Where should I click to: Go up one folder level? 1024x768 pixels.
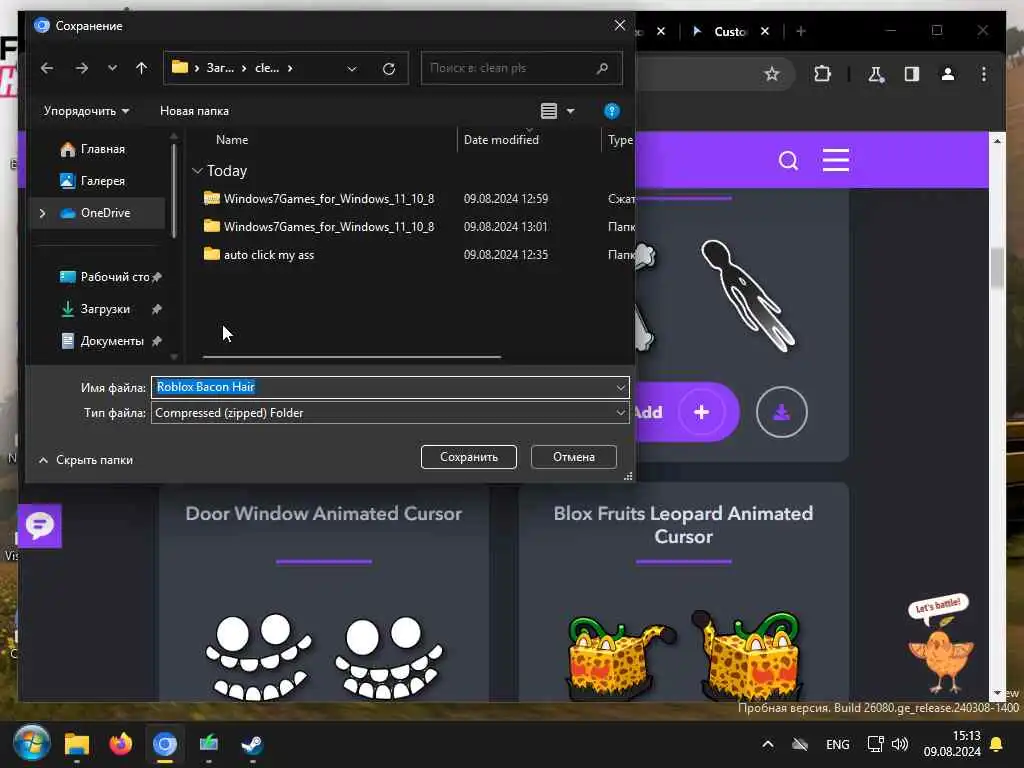coord(141,68)
